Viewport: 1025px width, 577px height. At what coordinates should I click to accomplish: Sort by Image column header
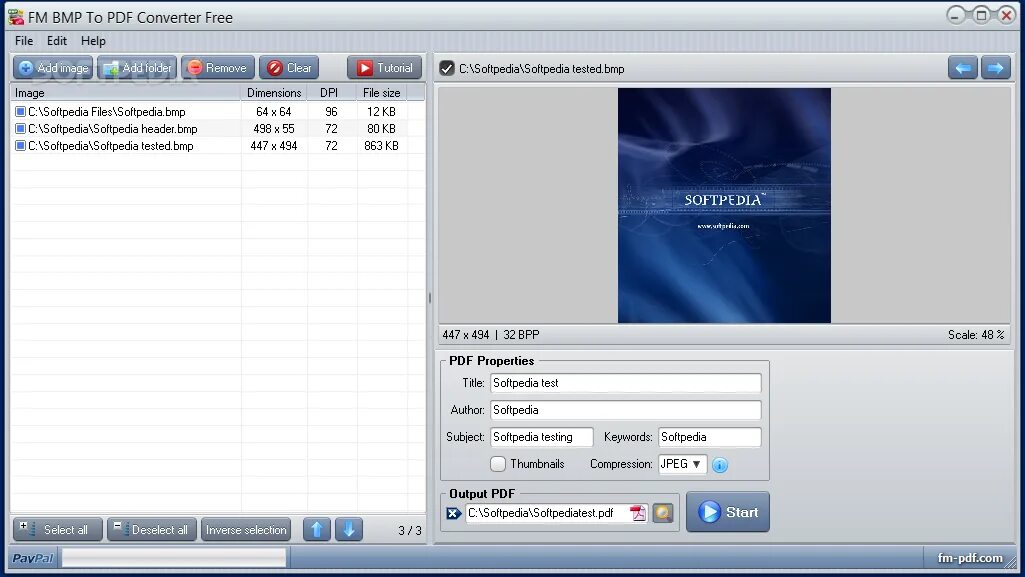pos(126,93)
